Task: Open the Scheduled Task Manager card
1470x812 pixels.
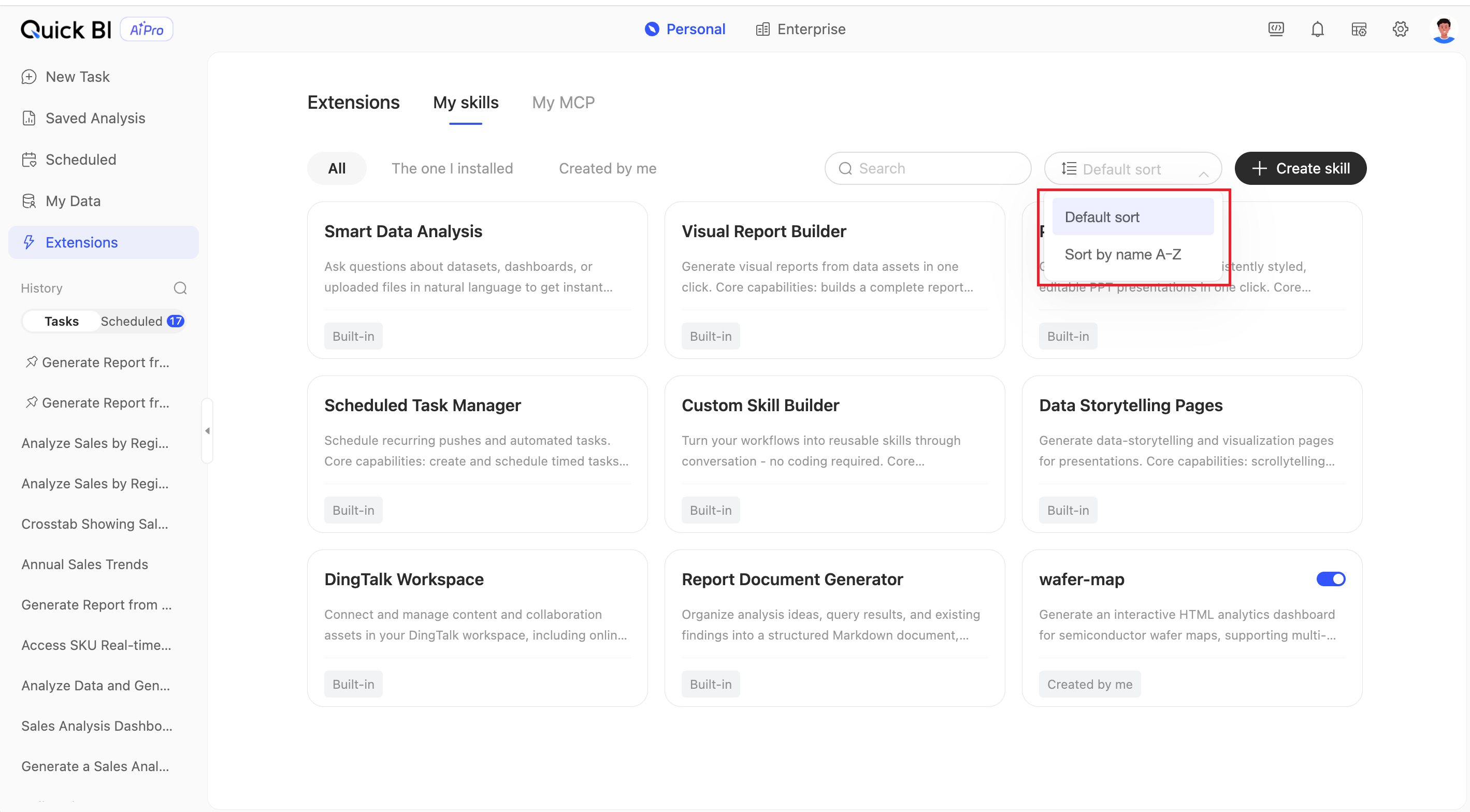Action: pyautogui.click(x=477, y=454)
